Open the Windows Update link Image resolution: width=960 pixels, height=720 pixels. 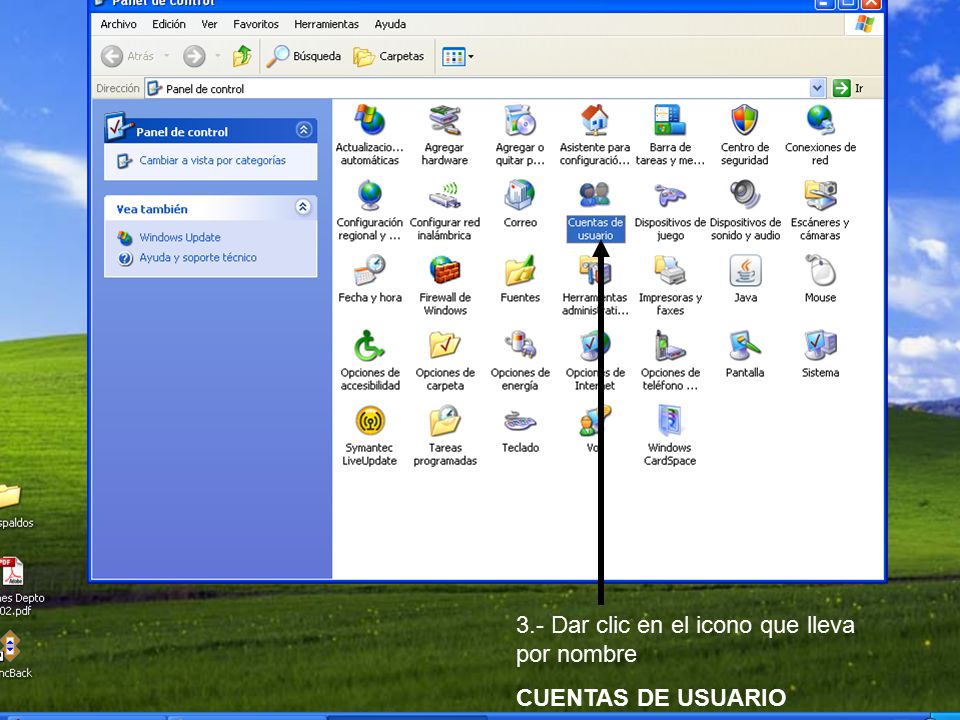tap(179, 238)
